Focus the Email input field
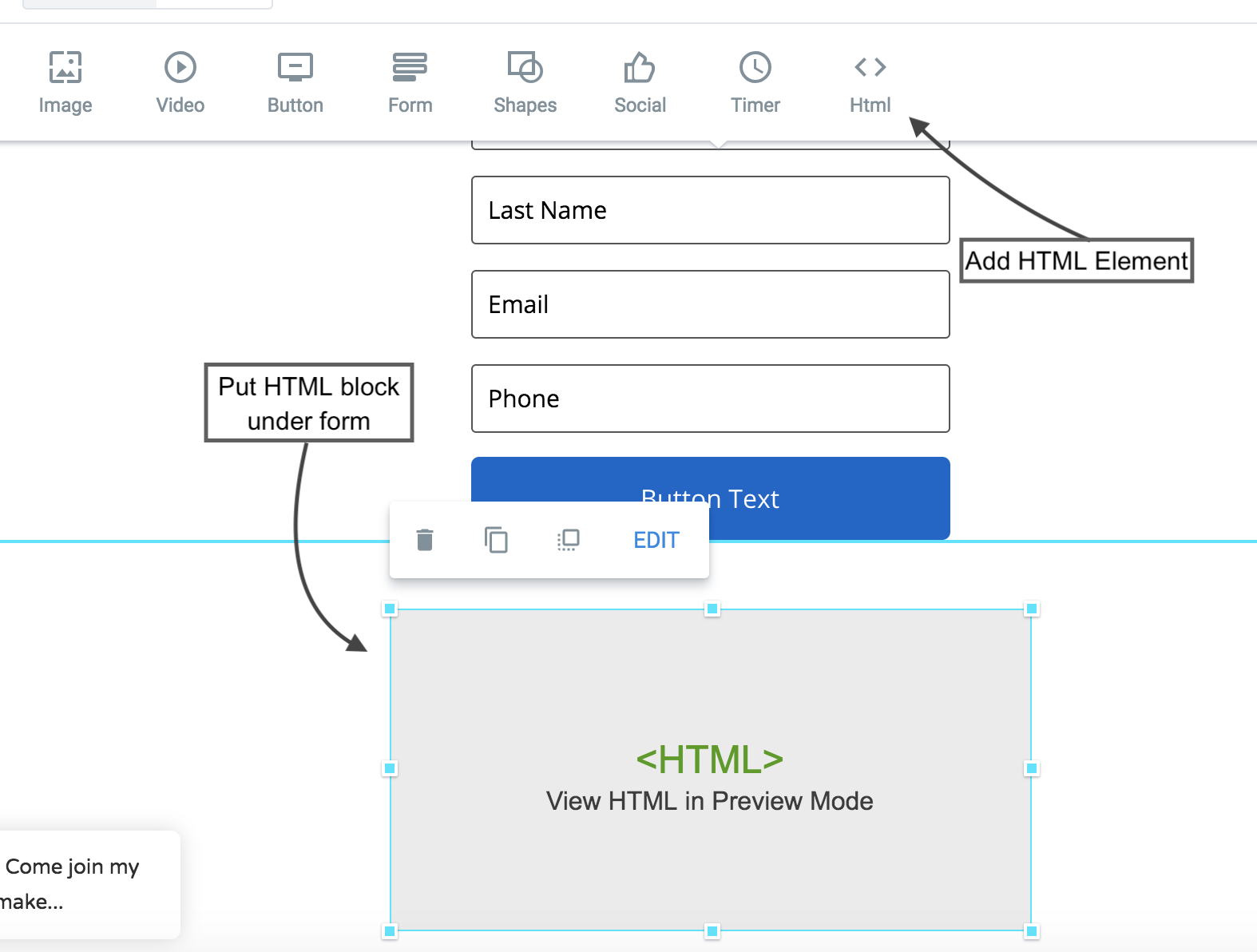 pos(710,304)
